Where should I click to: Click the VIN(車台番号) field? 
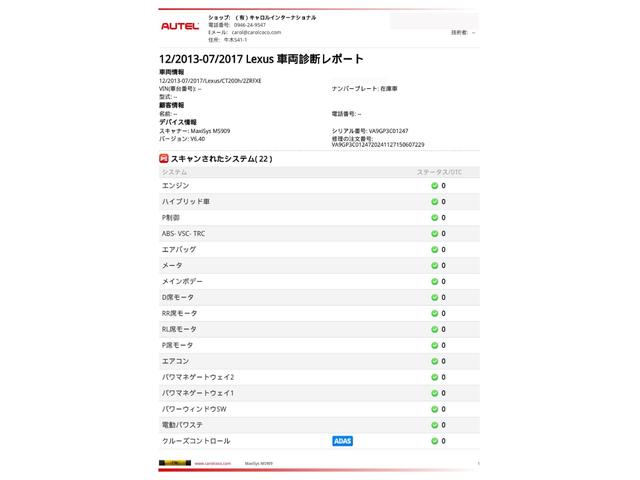[x=180, y=89]
